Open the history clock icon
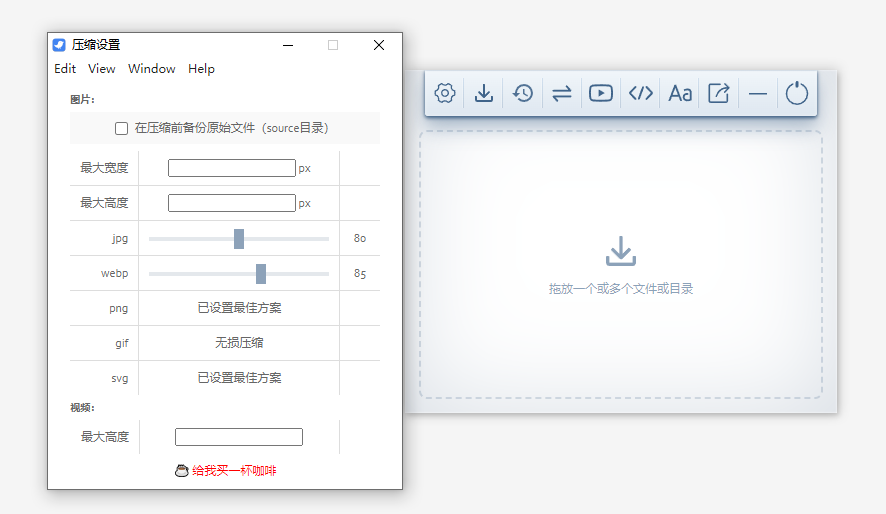Viewport: 886px width, 514px height. (523, 93)
